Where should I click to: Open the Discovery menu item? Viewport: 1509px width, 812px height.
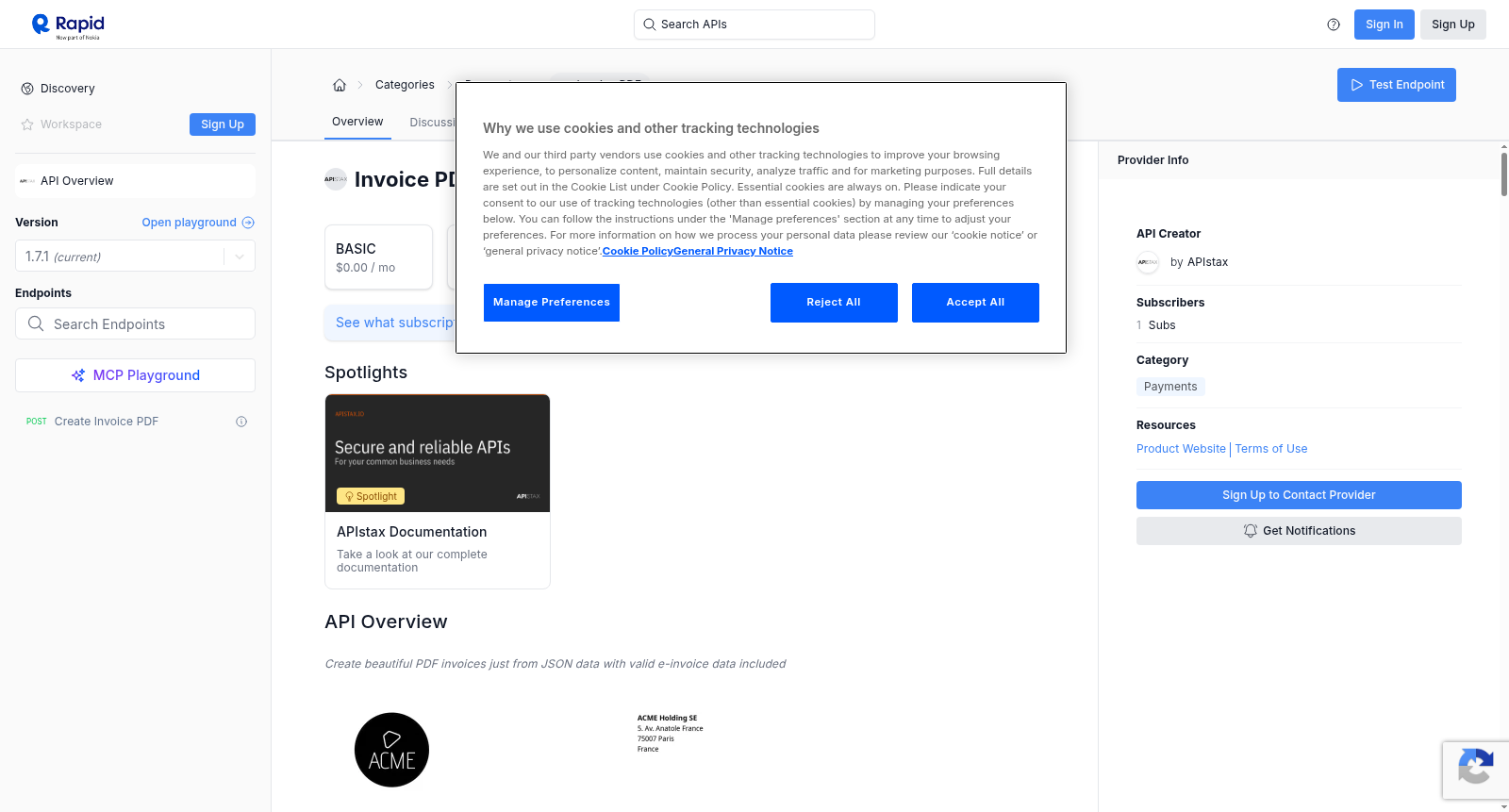click(68, 89)
